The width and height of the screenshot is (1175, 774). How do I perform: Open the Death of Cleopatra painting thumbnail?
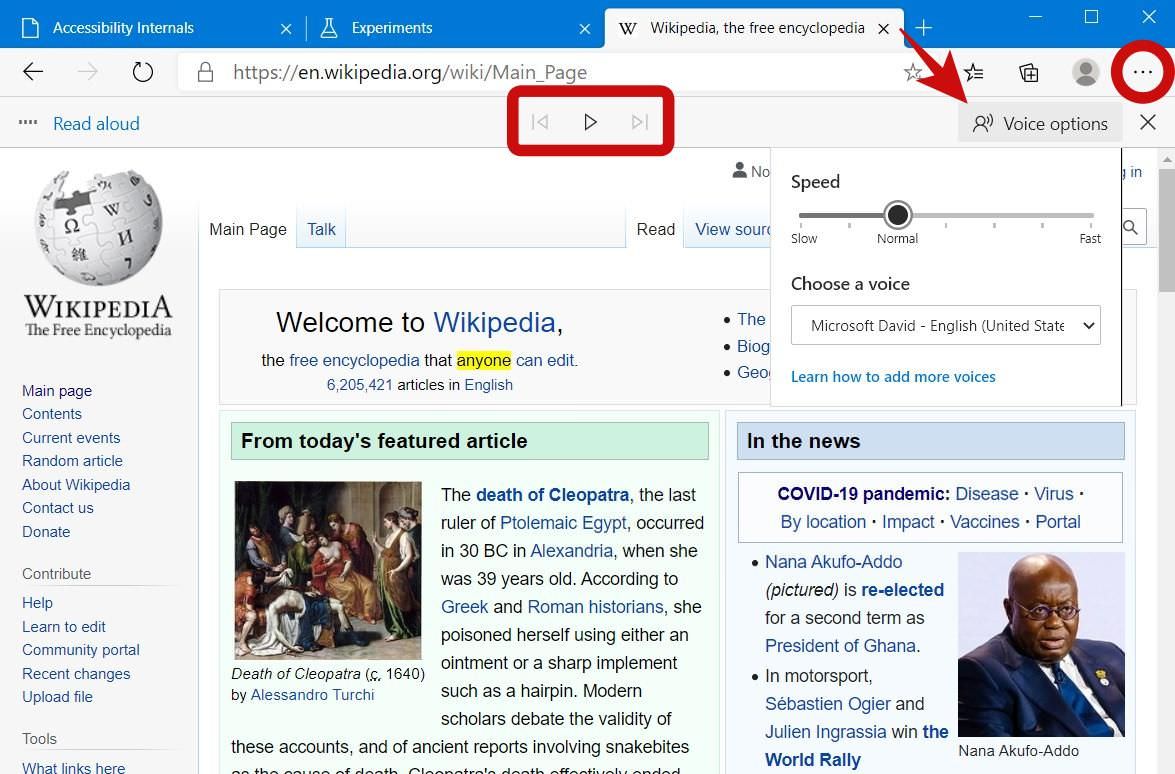click(x=328, y=570)
